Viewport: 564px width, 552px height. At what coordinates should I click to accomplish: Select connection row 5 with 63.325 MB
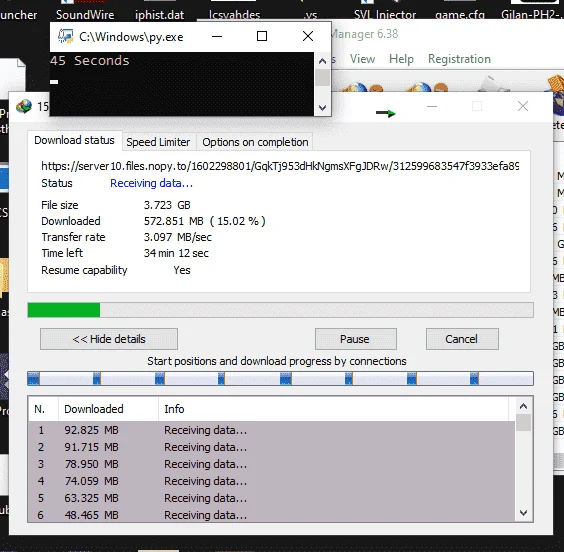tap(272, 498)
